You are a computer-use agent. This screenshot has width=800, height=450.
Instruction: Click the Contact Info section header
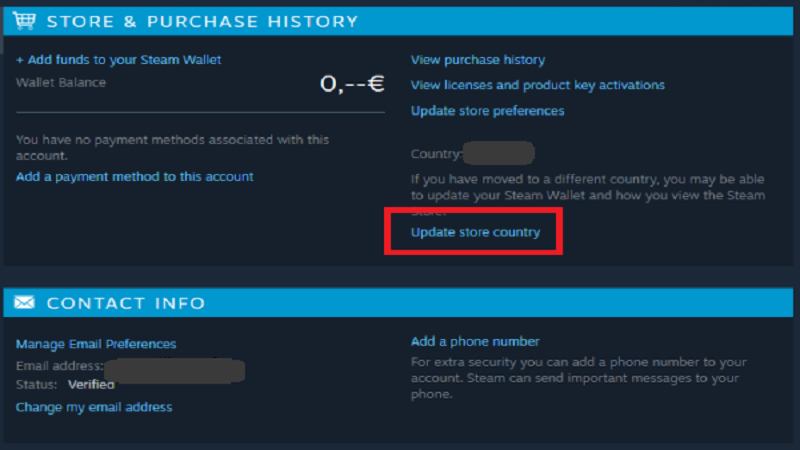126,302
